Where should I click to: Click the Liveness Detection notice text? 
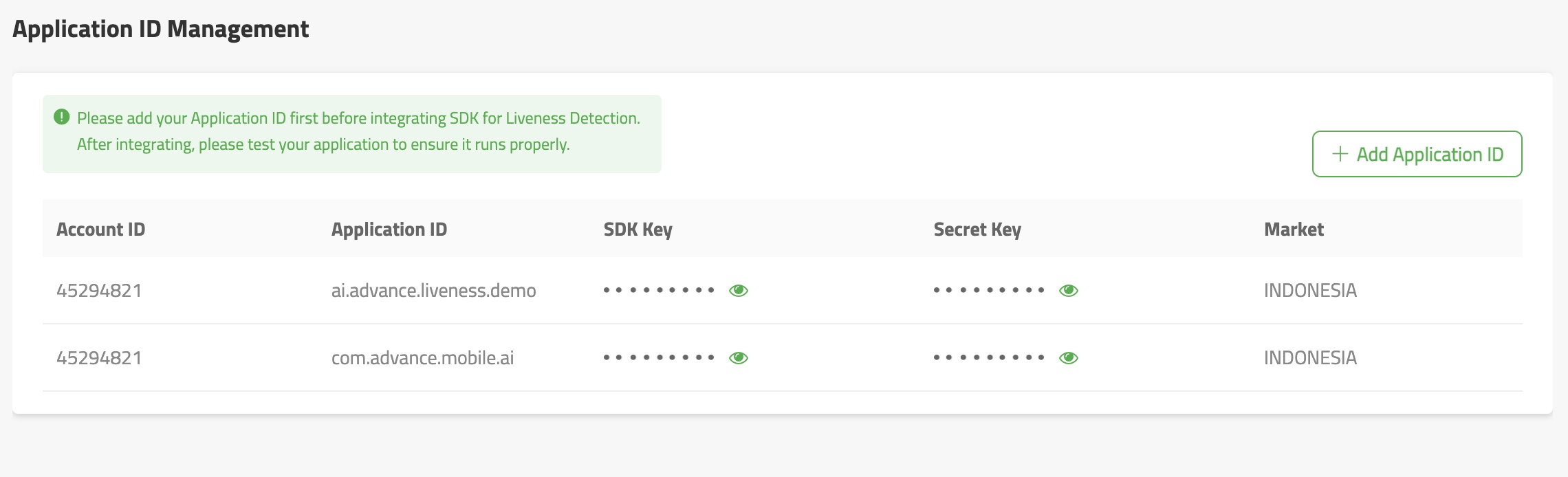tap(358, 131)
